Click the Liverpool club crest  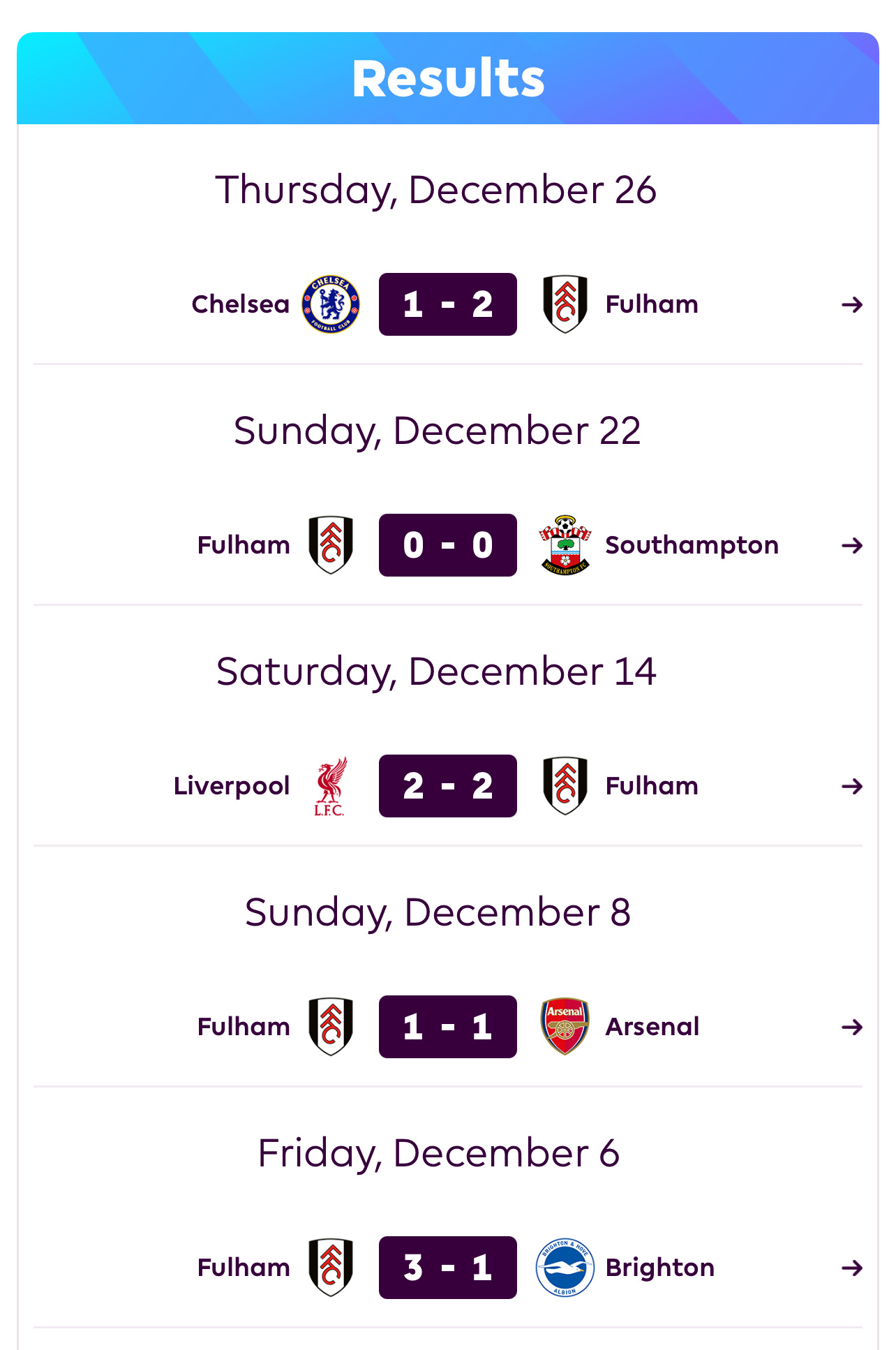pyautogui.click(x=331, y=786)
